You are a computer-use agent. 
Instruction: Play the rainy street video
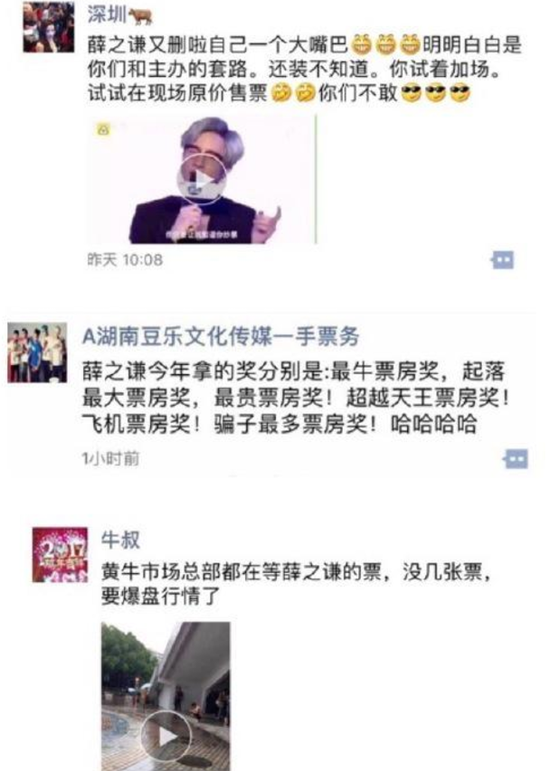coord(166,696)
